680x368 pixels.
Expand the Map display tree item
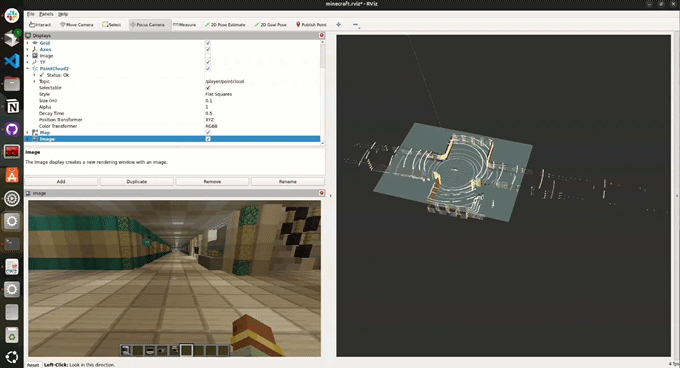[28, 132]
